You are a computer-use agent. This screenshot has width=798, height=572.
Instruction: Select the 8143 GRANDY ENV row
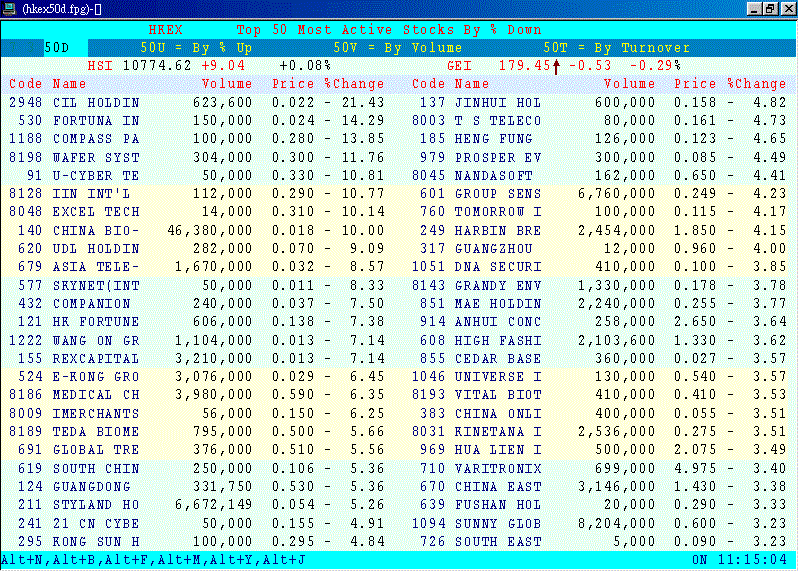click(599, 285)
